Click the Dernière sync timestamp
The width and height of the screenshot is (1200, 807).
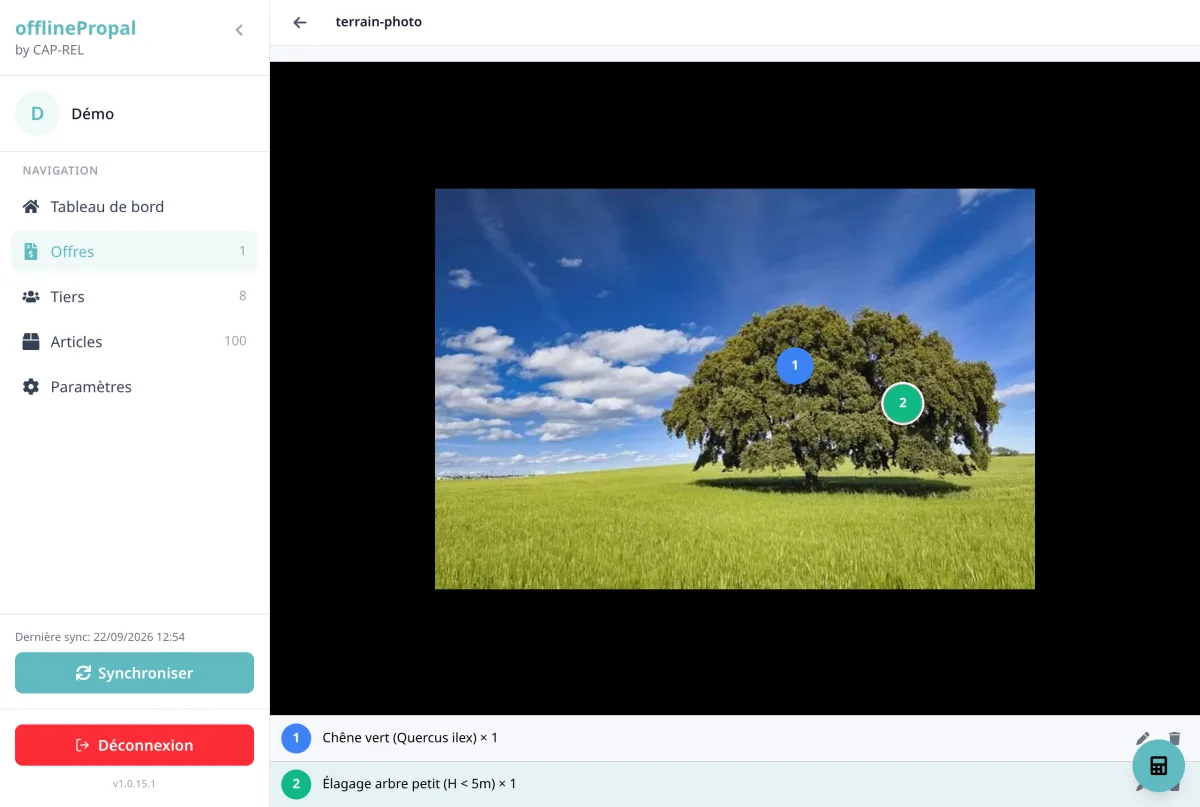point(100,637)
